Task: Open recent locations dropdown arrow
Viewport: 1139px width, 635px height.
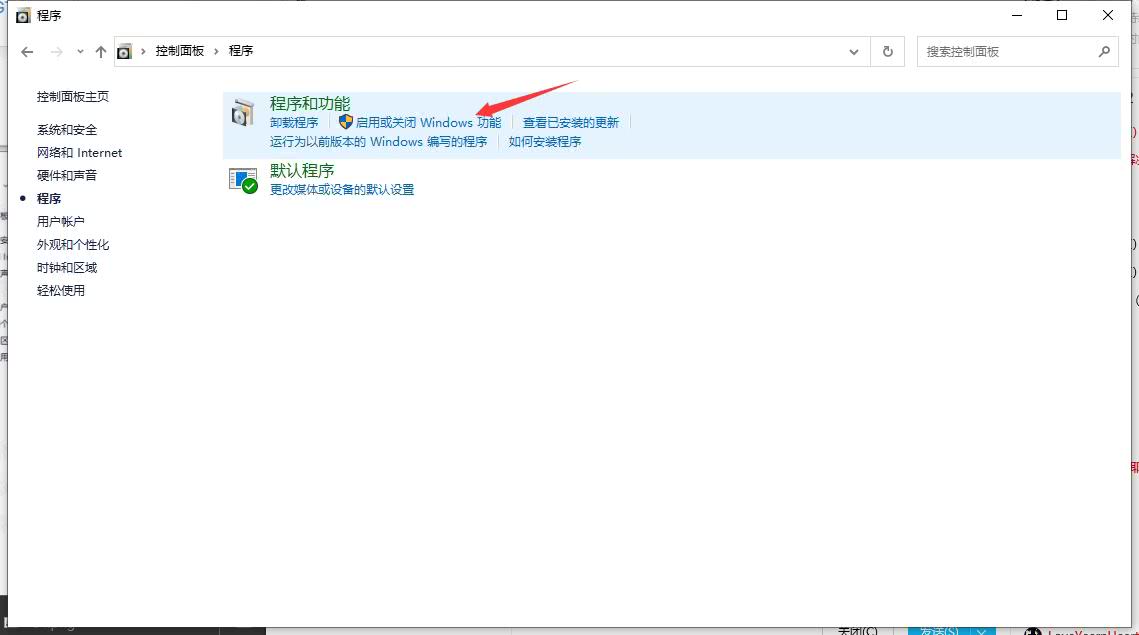Action: pos(80,52)
